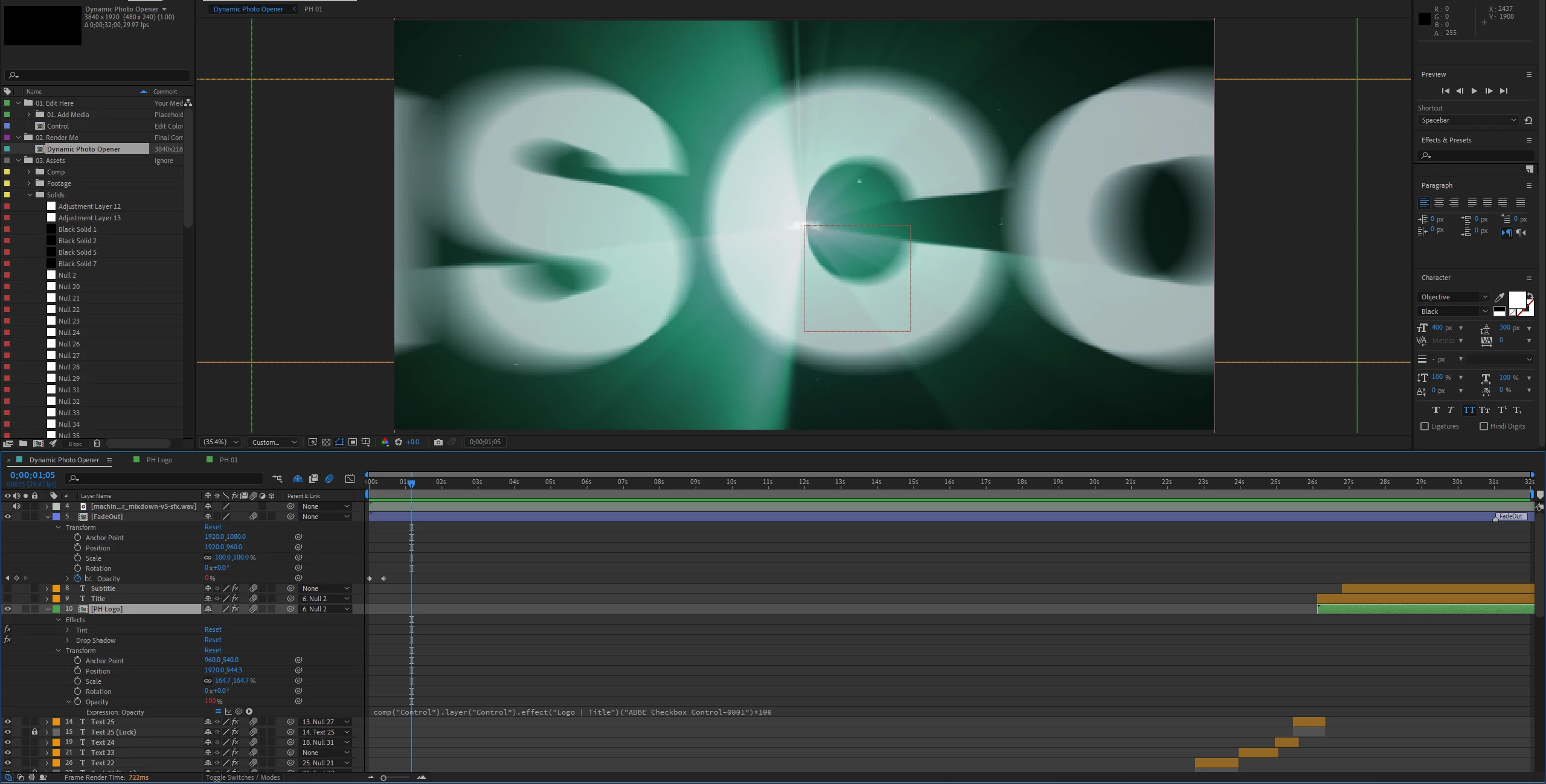Hide the Text 25 layer eye
Image resolution: width=1546 pixels, height=784 pixels.
point(8,722)
